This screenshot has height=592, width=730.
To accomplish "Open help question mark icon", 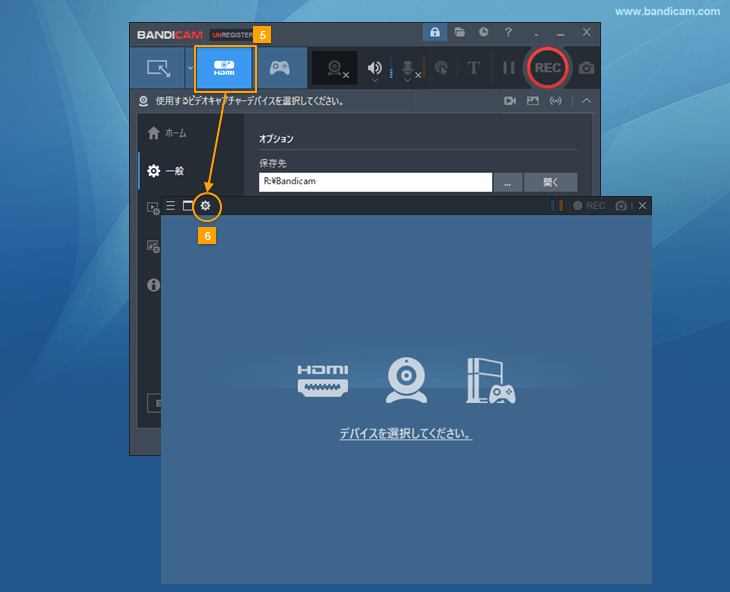I will [x=508, y=32].
